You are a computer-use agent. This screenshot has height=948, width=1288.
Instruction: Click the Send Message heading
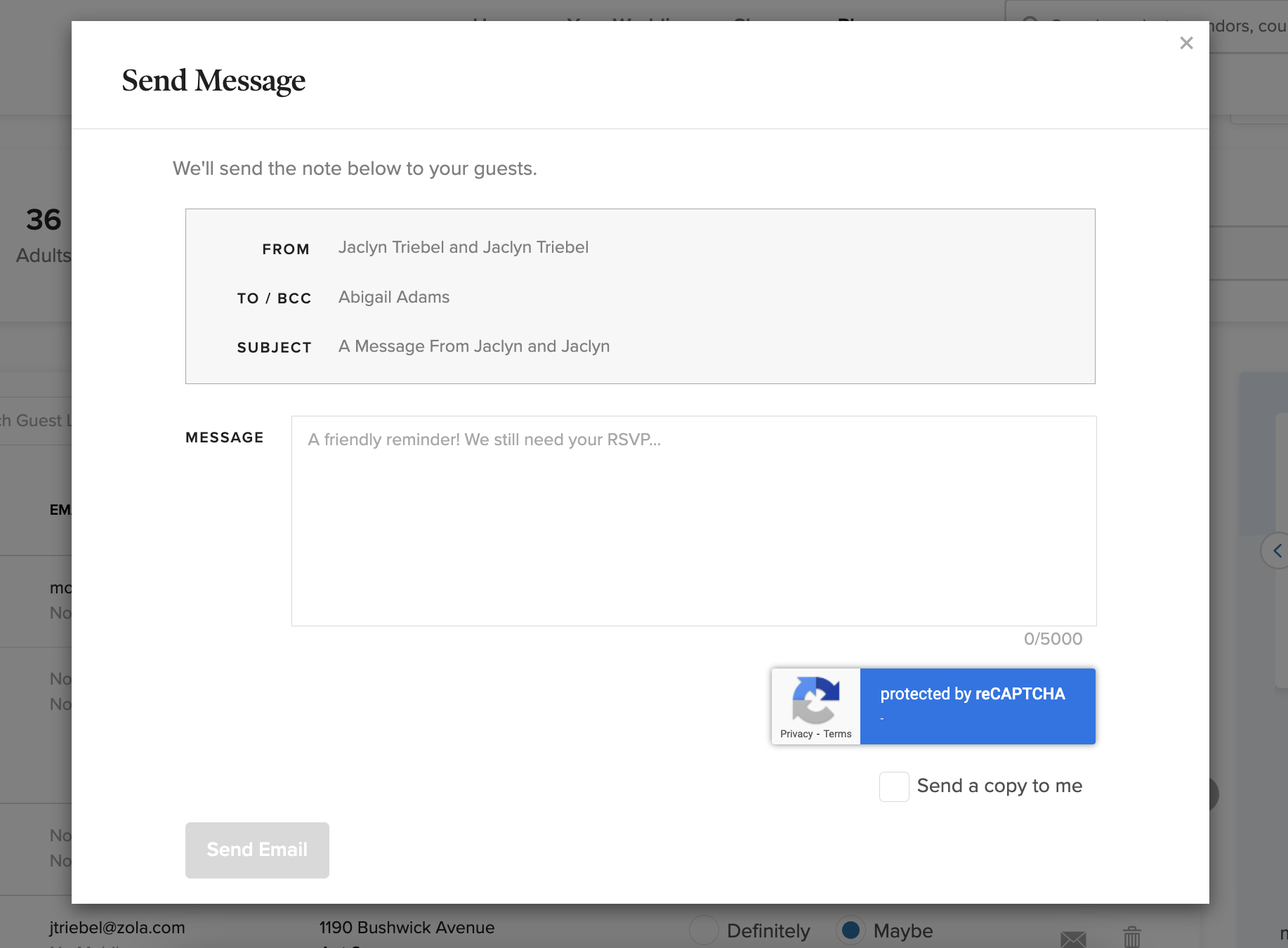[x=213, y=81]
